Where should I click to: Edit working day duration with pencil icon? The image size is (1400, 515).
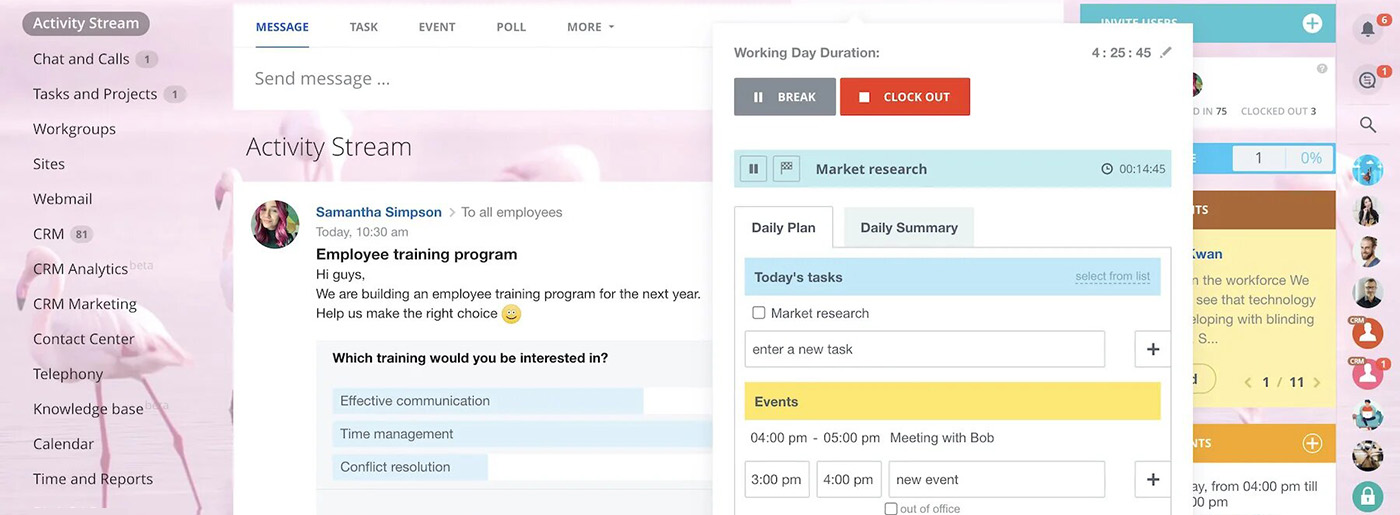tap(1166, 52)
